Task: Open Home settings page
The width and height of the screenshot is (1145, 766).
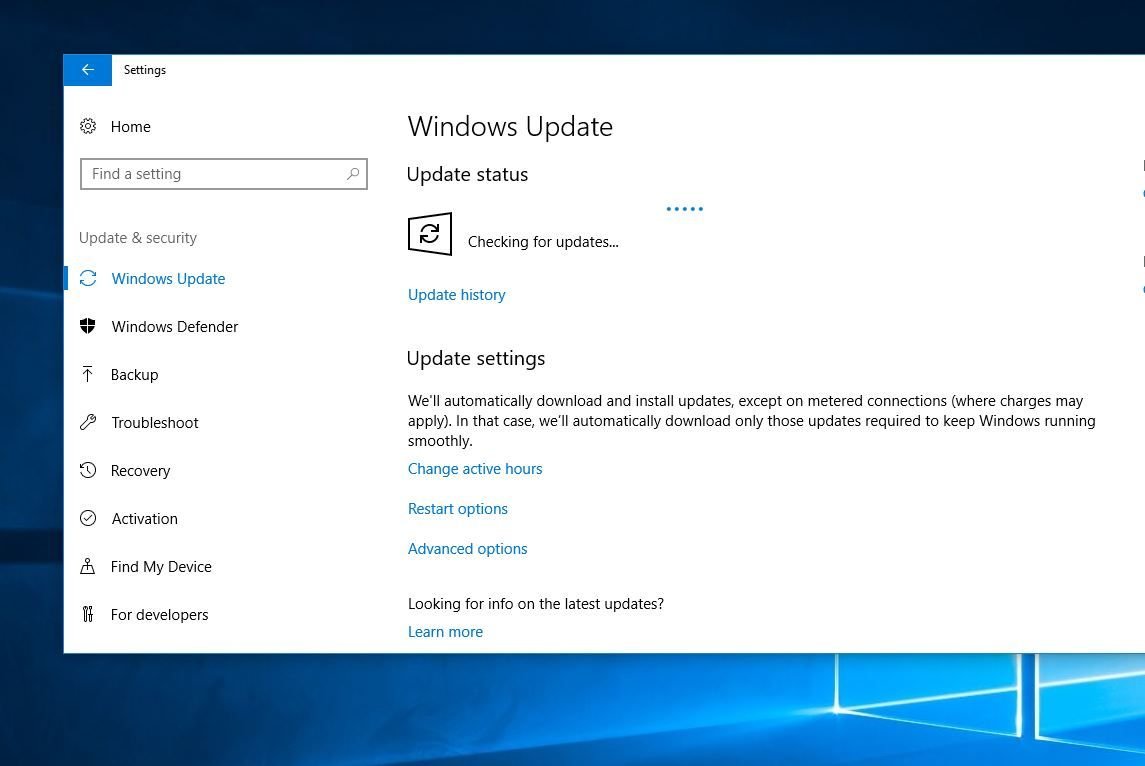Action: [131, 127]
